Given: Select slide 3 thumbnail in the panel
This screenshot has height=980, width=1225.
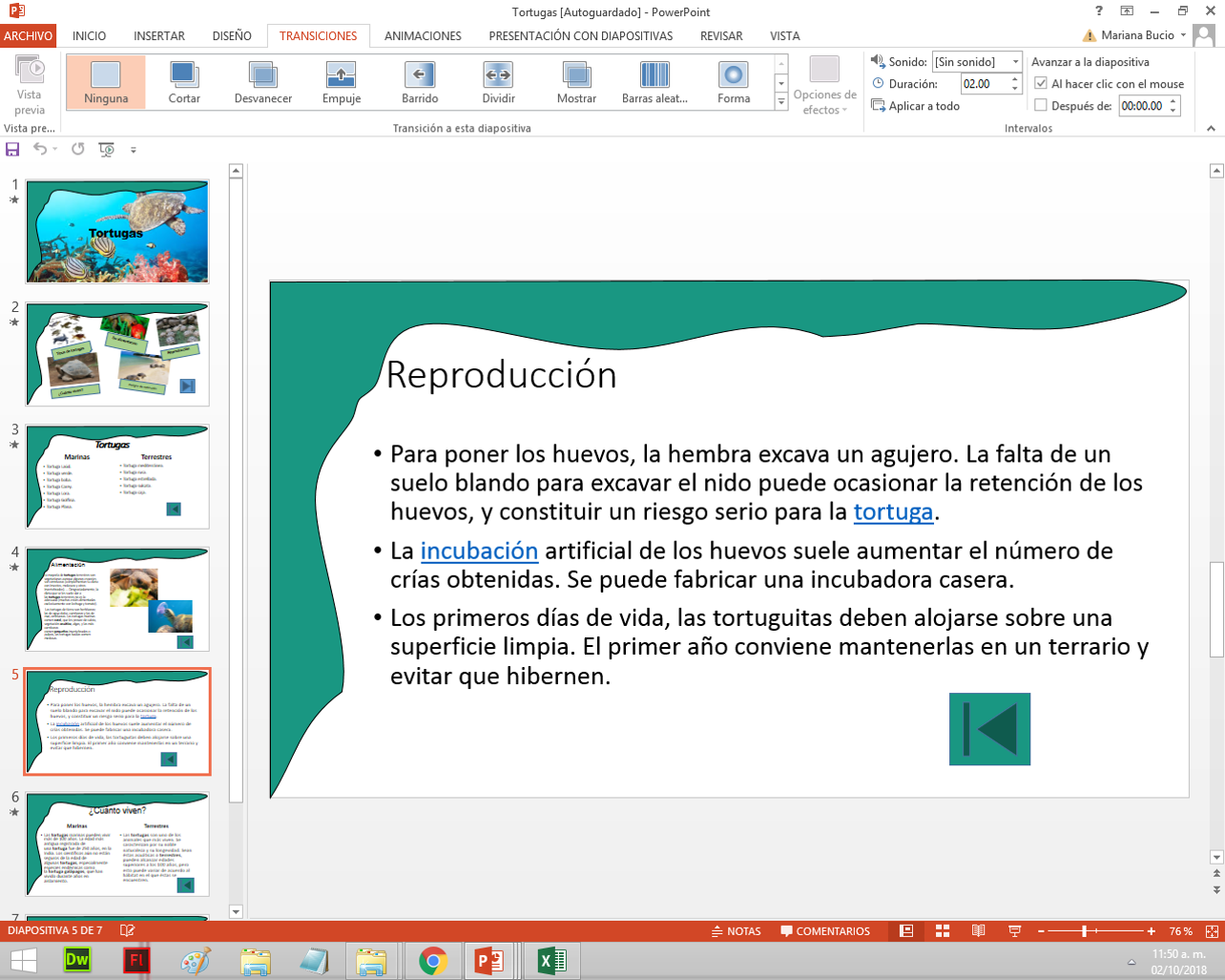Looking at the screenshot, I should click(x=116, y=475).
